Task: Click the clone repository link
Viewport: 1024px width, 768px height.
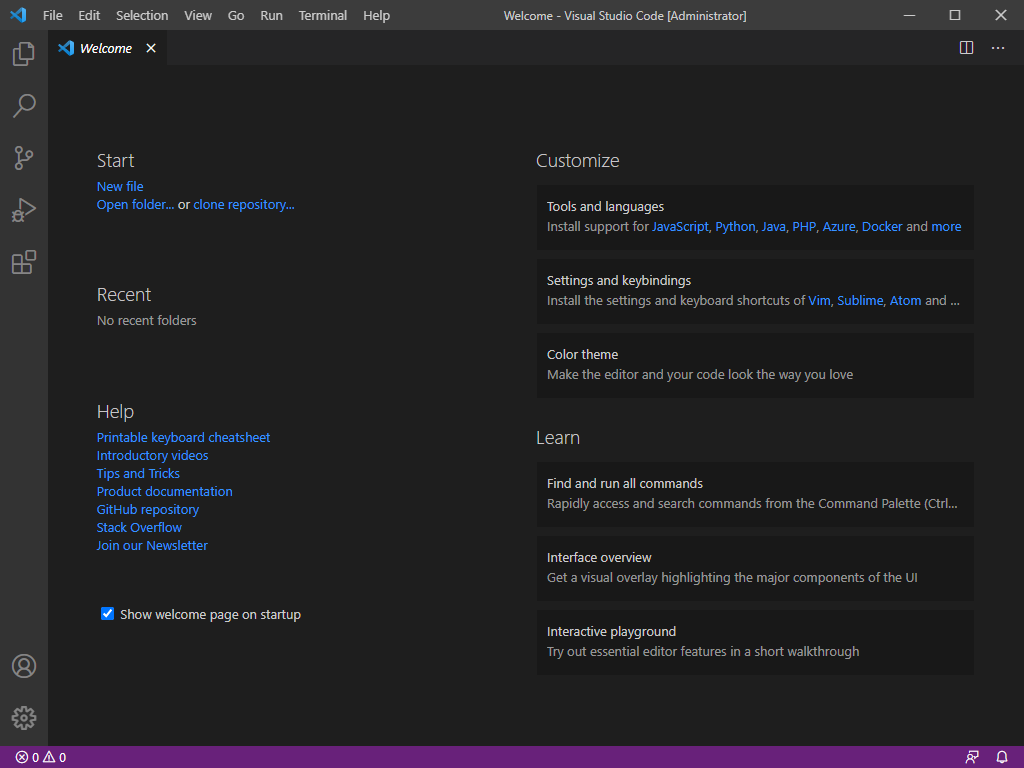Action: tap(243, 204)
